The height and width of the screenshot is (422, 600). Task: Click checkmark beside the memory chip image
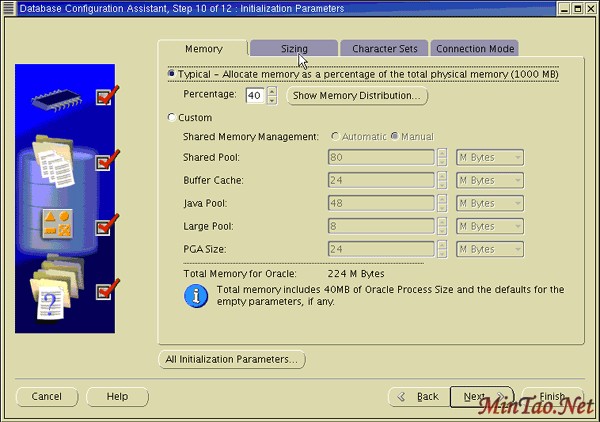(x=106, y=96)
